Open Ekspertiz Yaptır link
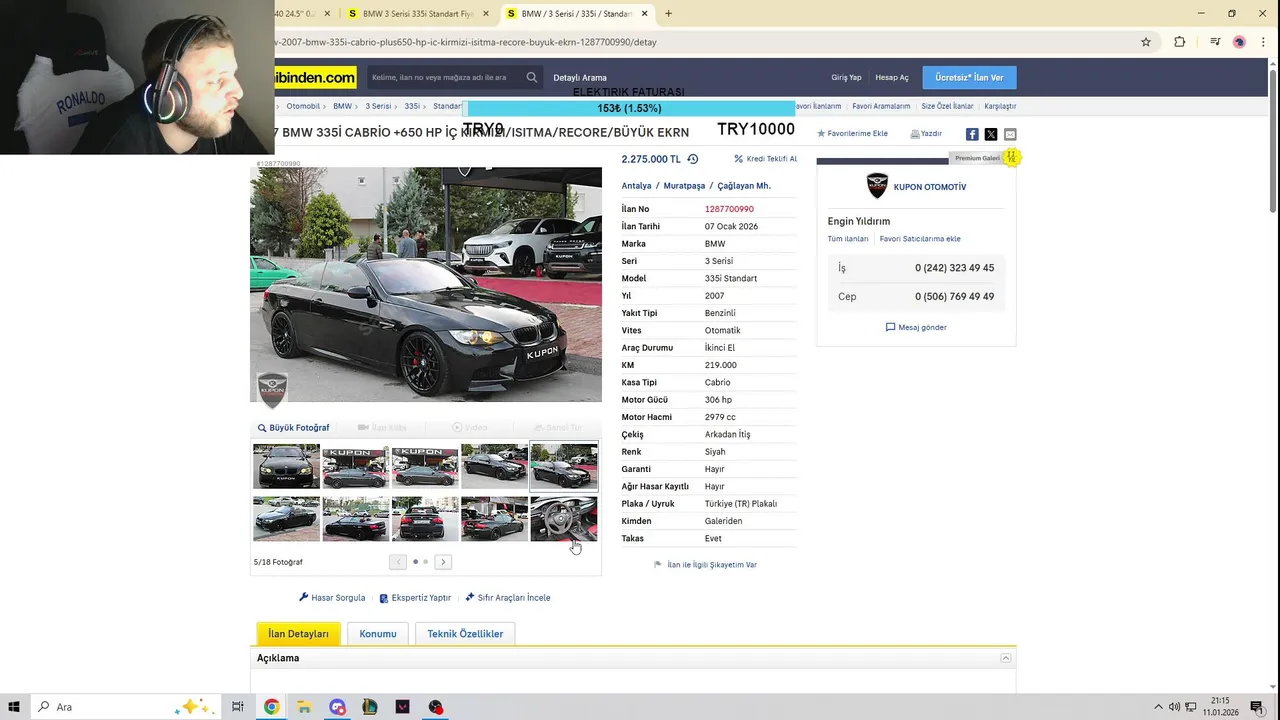1280x720 pixels. point(415,597)
